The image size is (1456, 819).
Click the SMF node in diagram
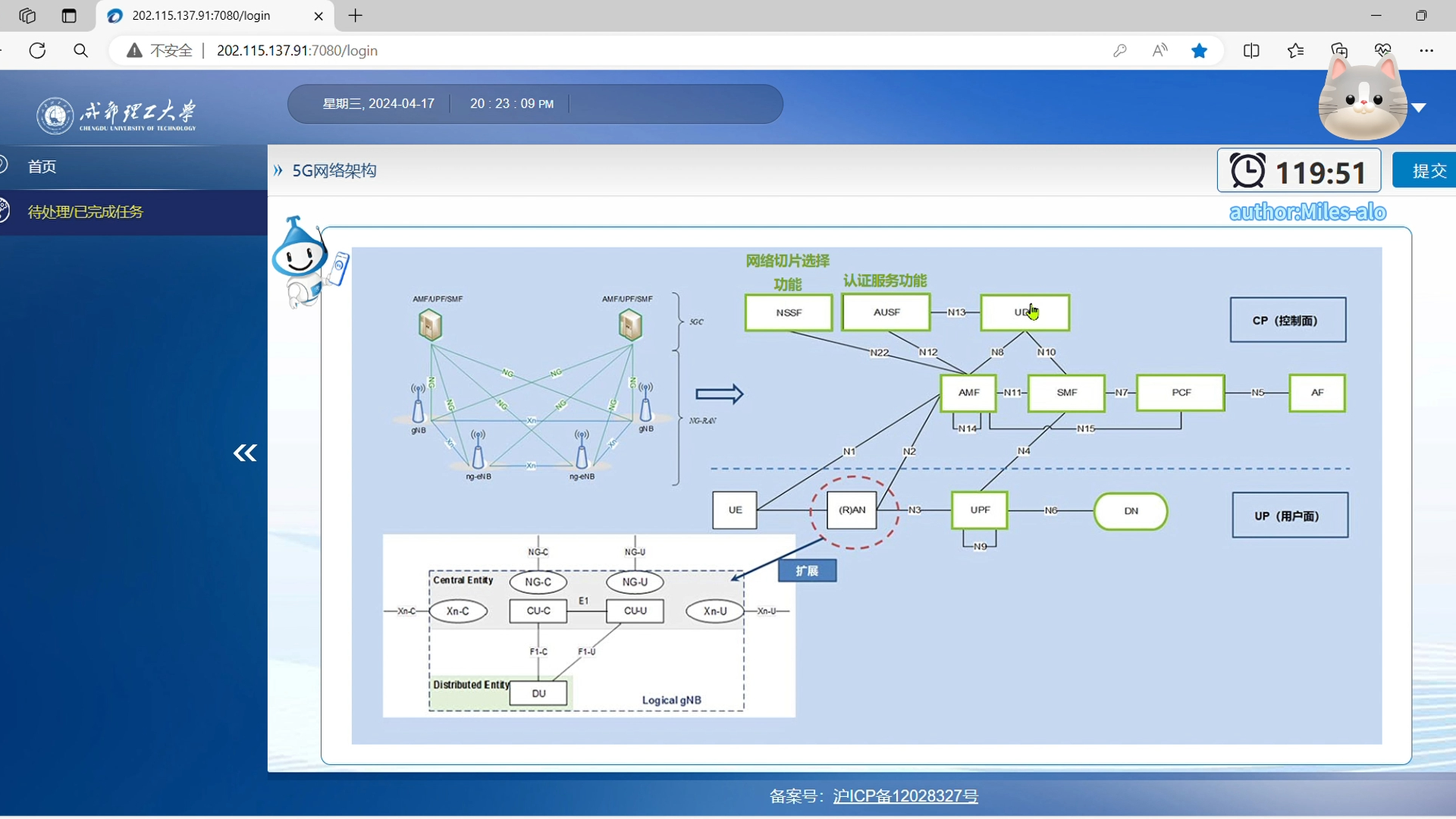coord(1067,393)
